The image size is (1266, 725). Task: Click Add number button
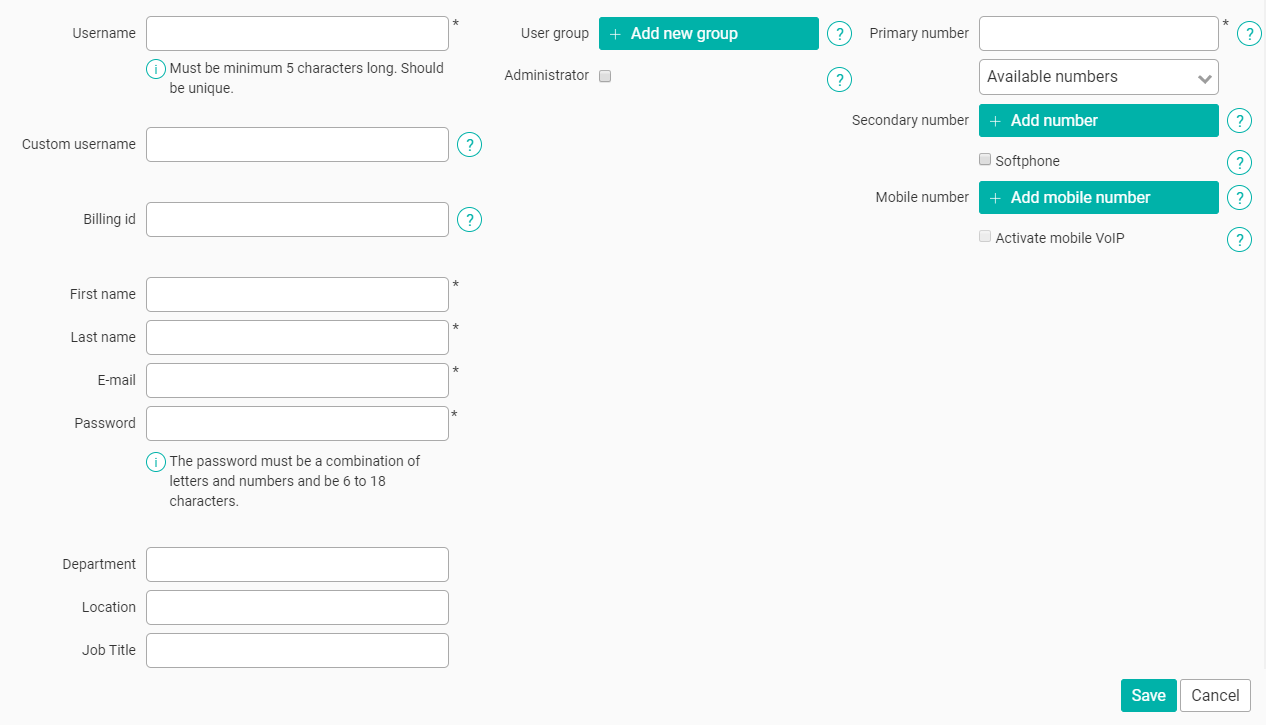click(1099, 121)
